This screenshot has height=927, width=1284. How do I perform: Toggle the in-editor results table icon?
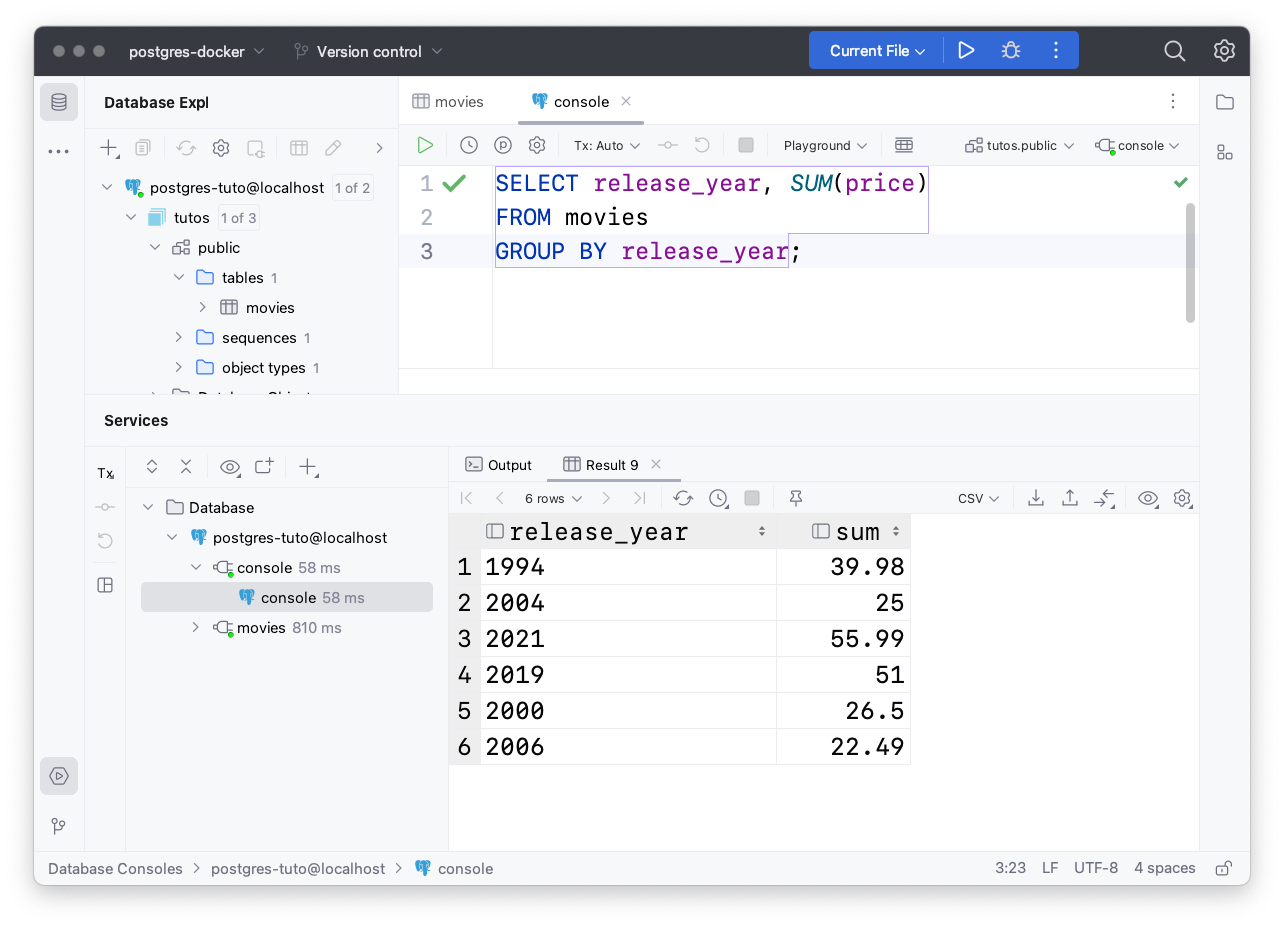coord(904,145)
